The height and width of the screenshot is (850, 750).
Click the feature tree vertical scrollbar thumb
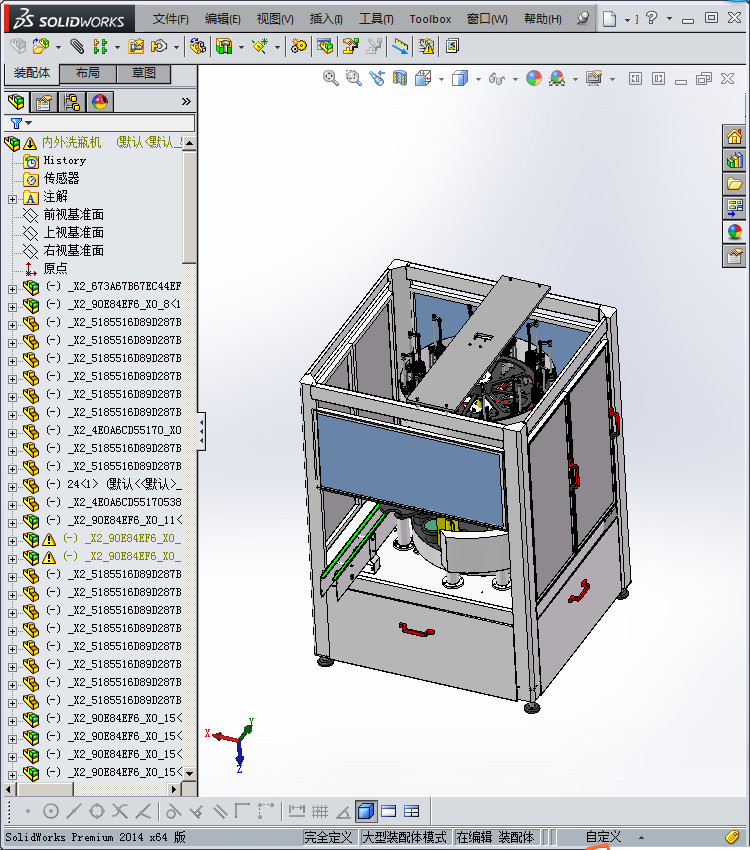tap(189, 208)
